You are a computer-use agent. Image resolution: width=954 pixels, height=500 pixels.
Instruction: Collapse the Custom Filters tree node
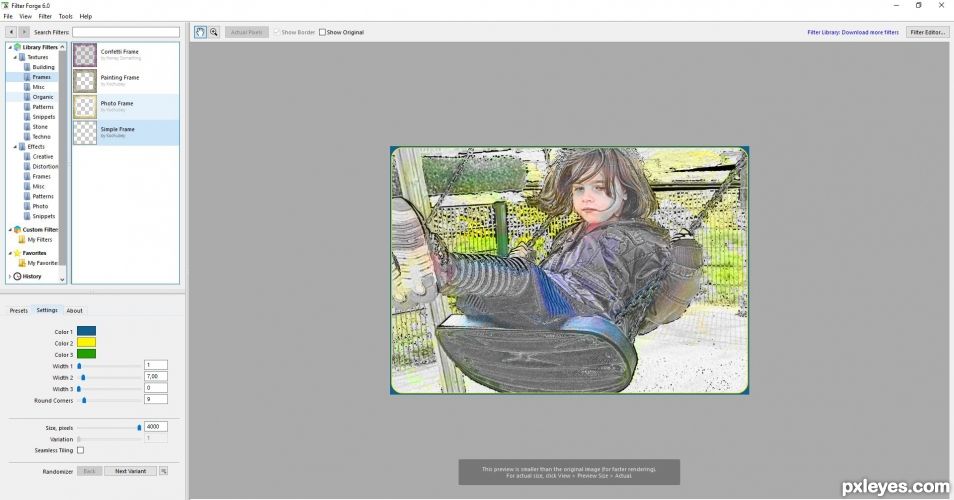pos(10,229)
